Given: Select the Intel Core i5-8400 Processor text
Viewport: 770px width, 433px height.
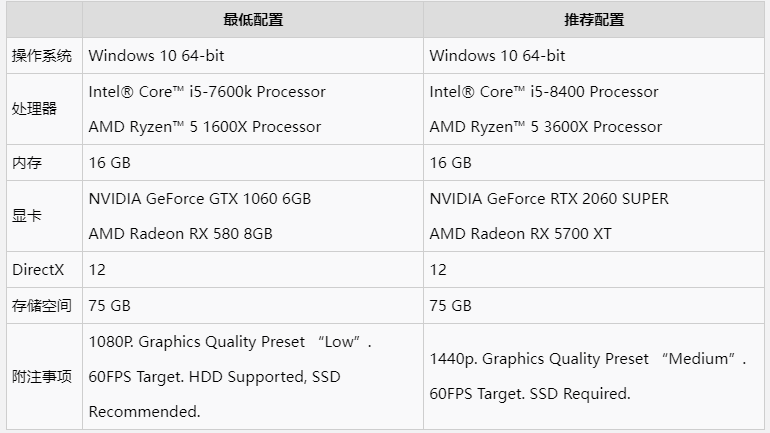Looking at the screenshot, I should click(544, 92).
